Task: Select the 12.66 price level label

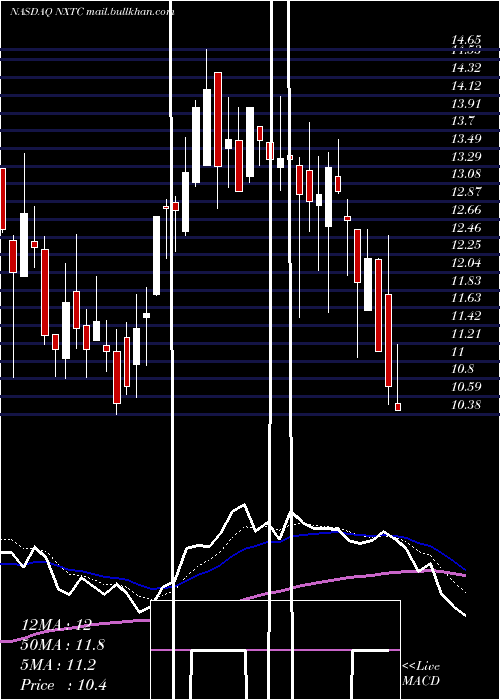Action: coord(466,210)
